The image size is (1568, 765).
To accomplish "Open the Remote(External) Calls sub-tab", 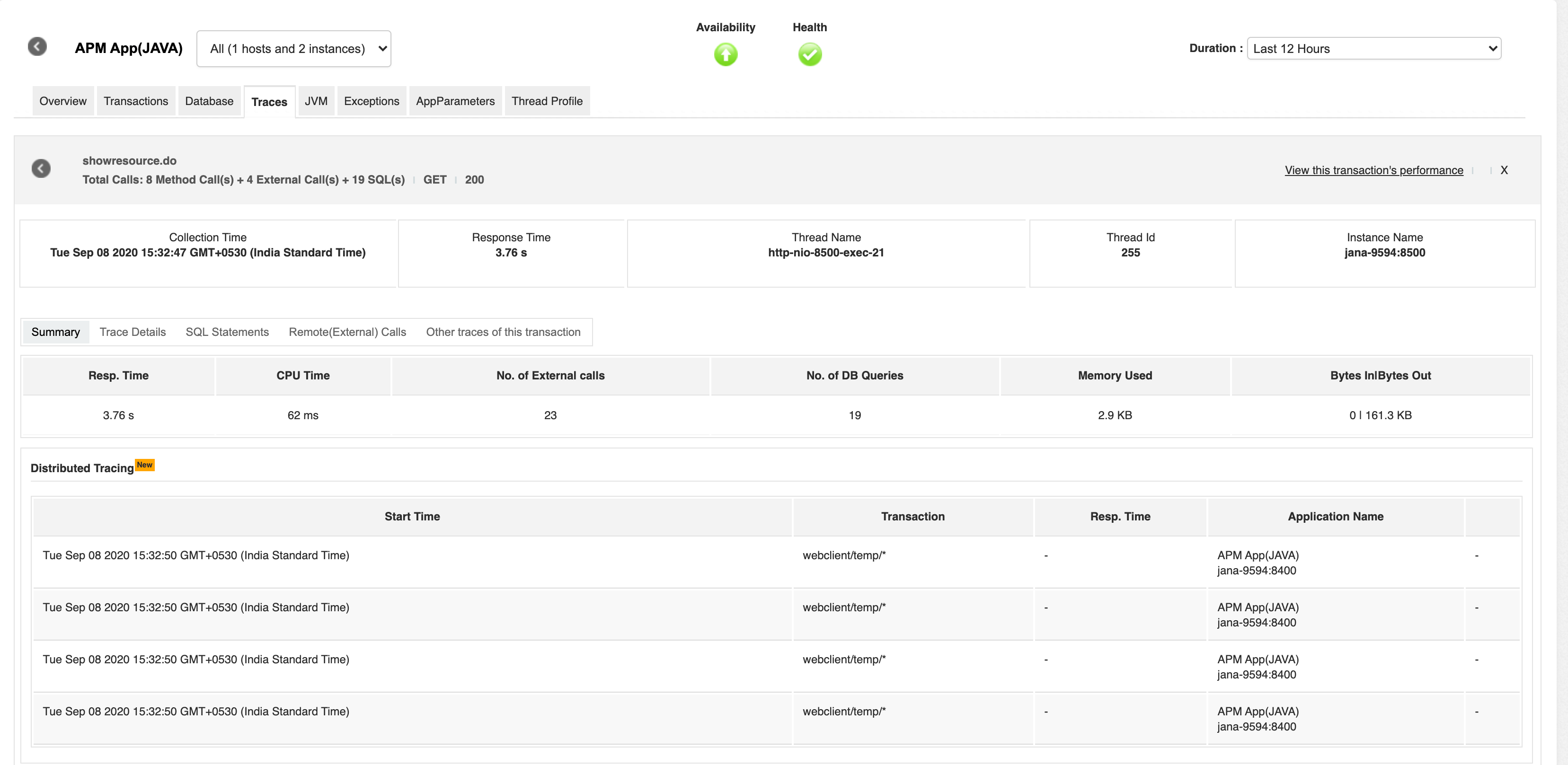I will coord(347,332).
